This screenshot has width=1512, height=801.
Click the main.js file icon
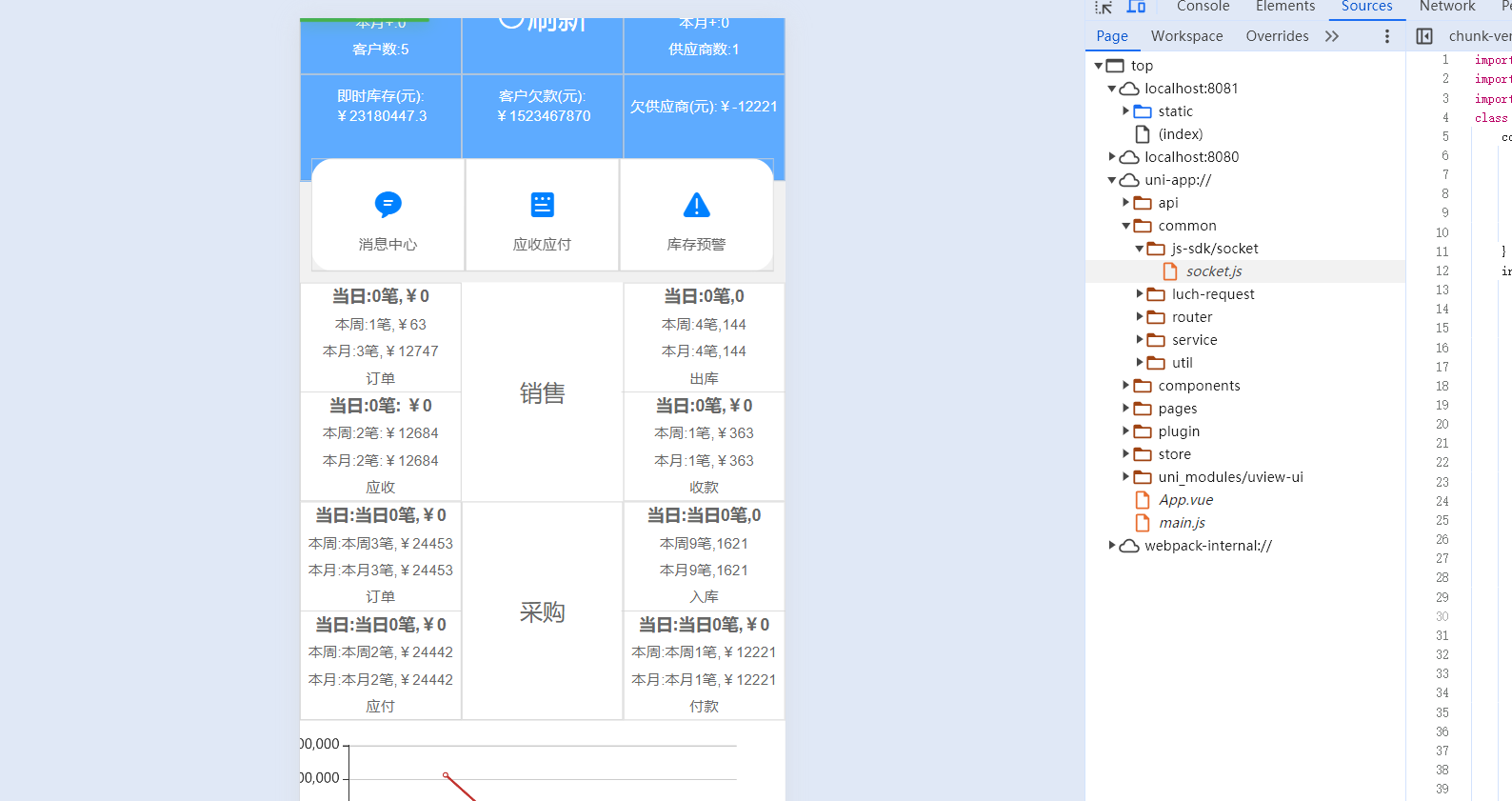(1143, 523)
